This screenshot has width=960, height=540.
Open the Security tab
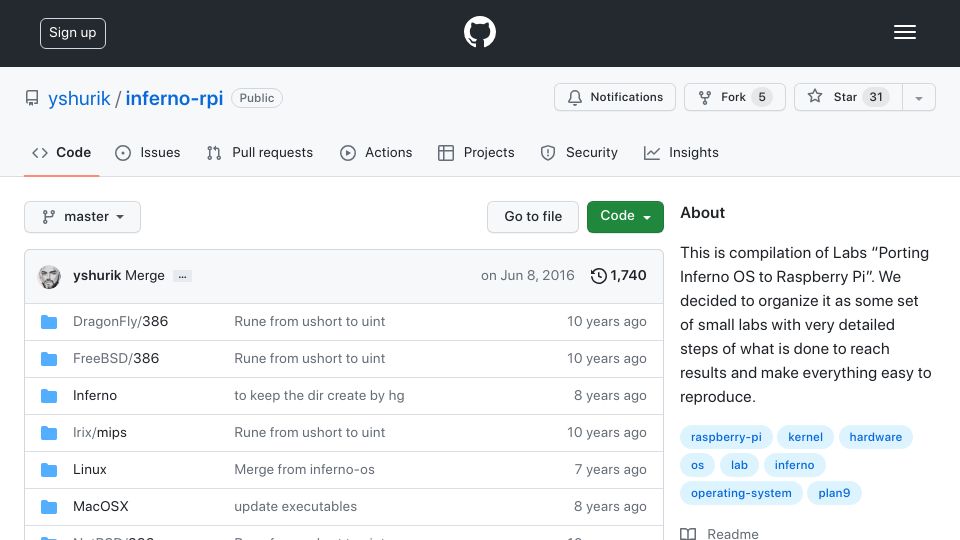(x=579, y=152)
